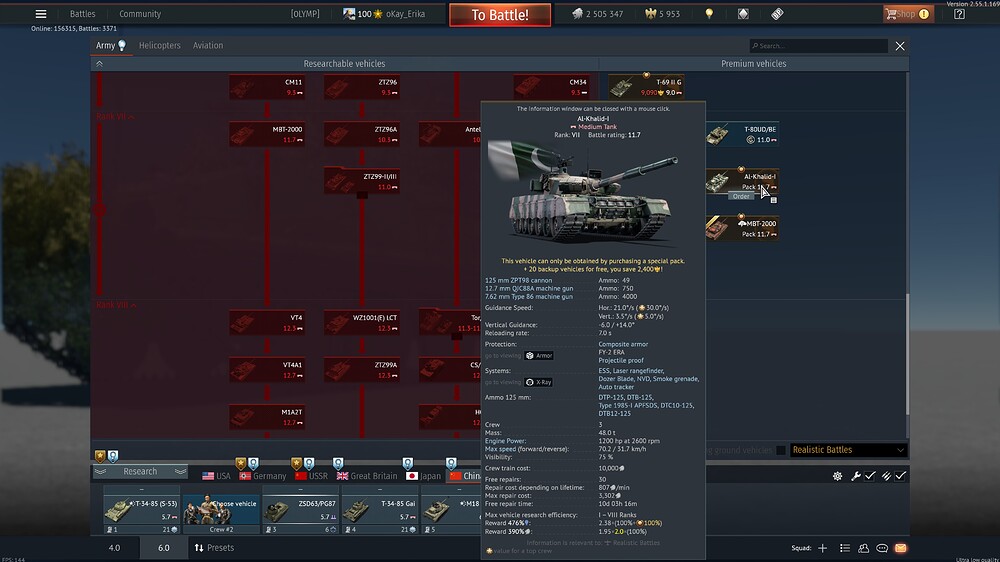This screenshot has width=1000, height=562.
Task: Click the lightbulb hints icon in top bar
Action: pos(709,14)
